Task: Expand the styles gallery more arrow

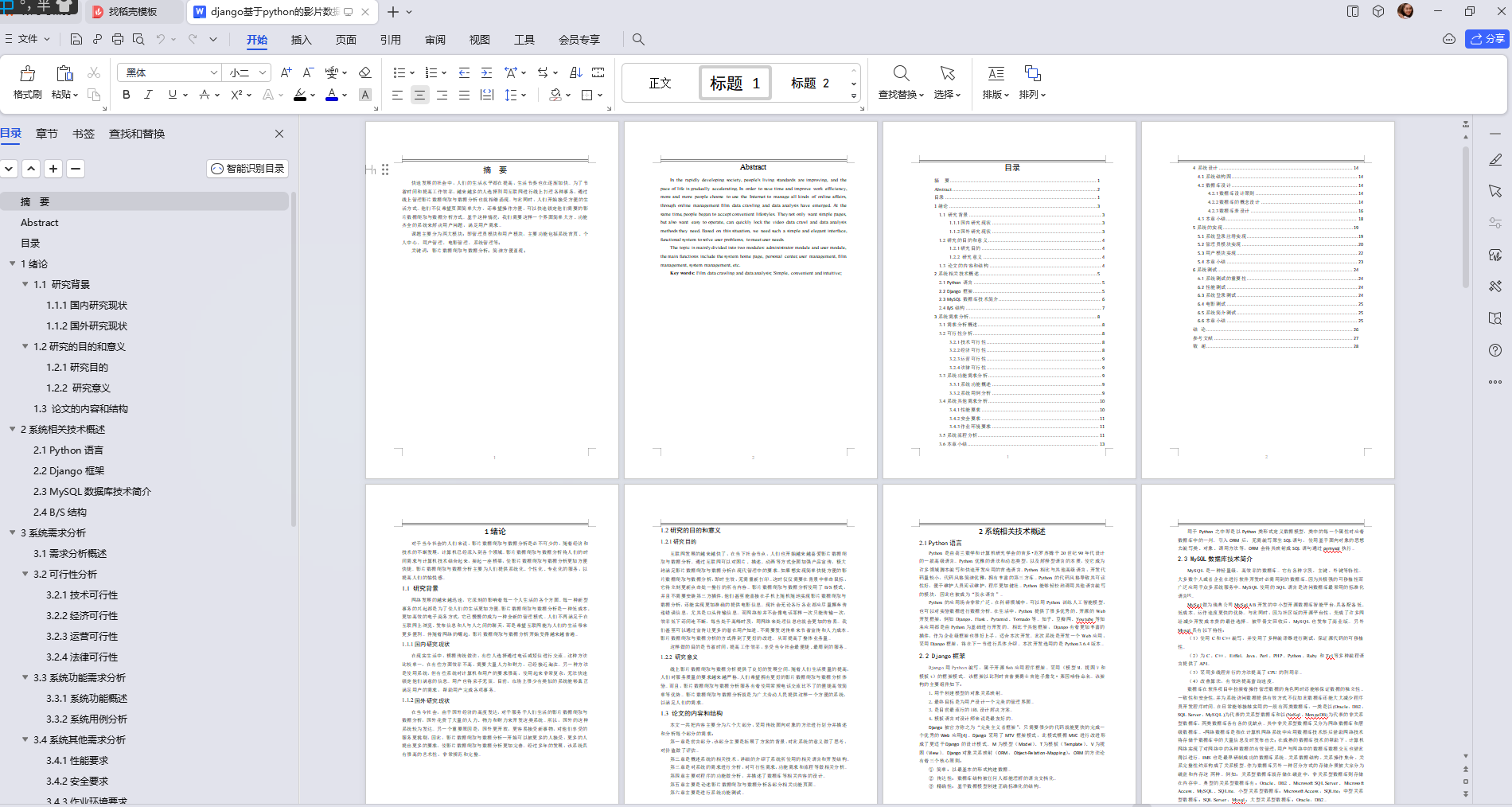Action: 854,96
